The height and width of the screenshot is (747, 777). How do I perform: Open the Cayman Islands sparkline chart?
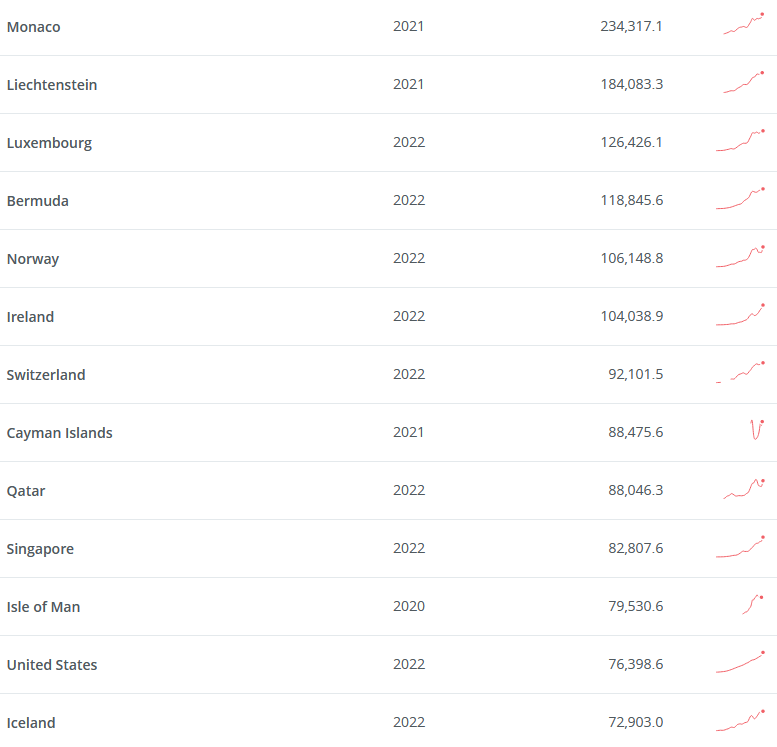[757, 430]
